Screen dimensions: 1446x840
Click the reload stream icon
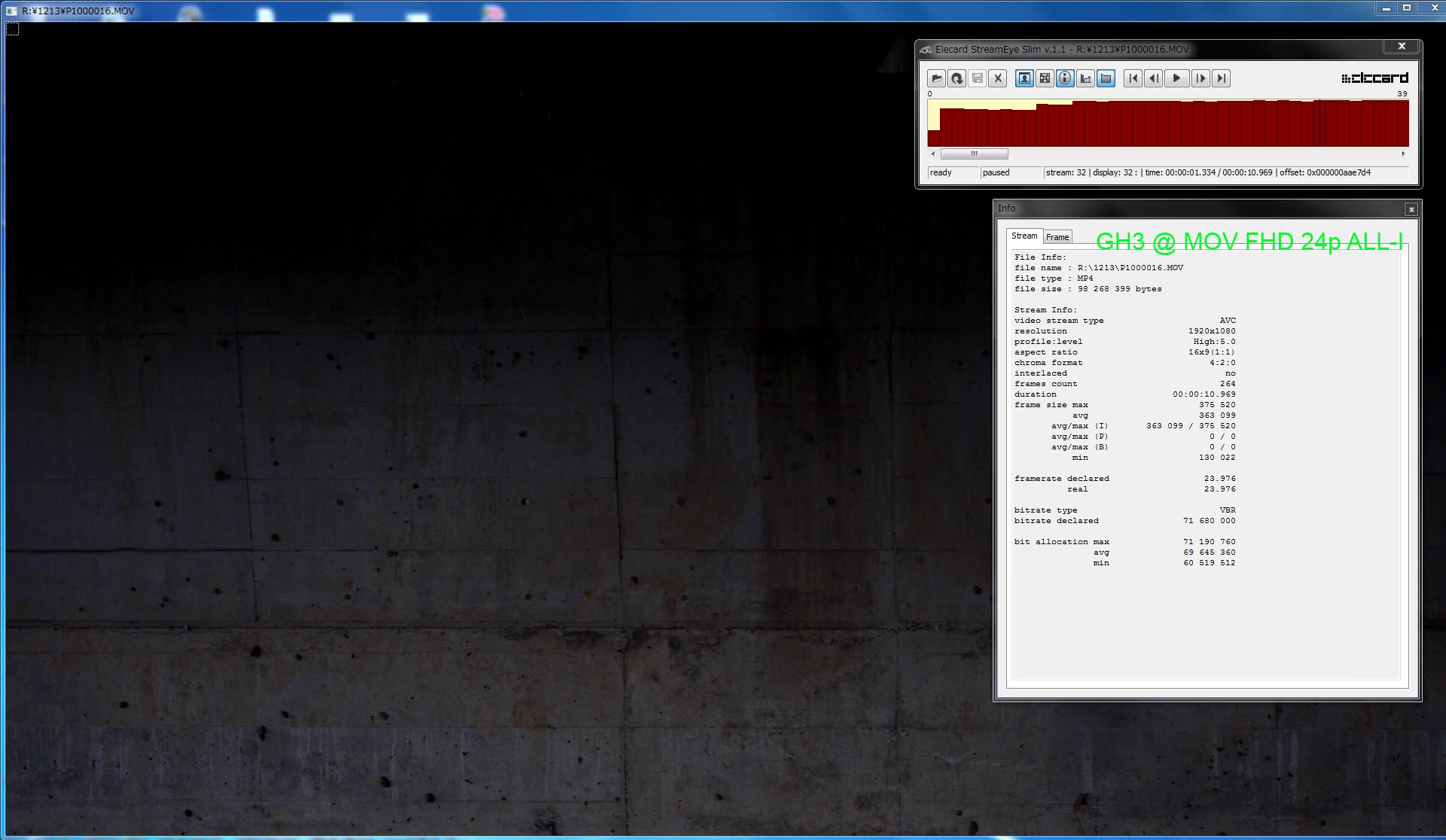(x=956, y=78)
